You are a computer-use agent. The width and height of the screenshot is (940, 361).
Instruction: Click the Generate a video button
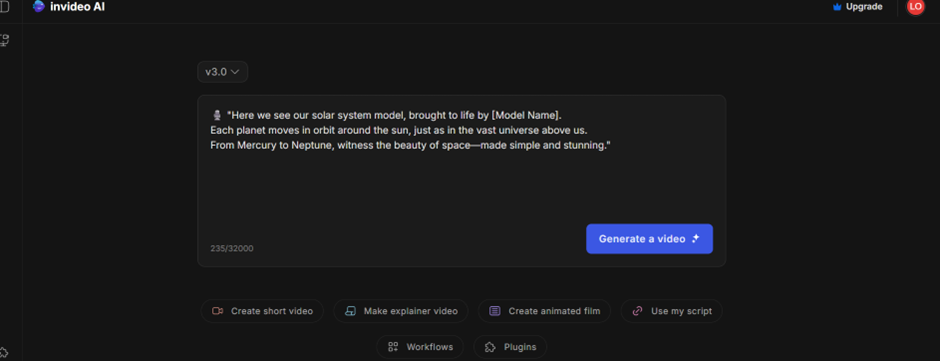tap(649, 239)
